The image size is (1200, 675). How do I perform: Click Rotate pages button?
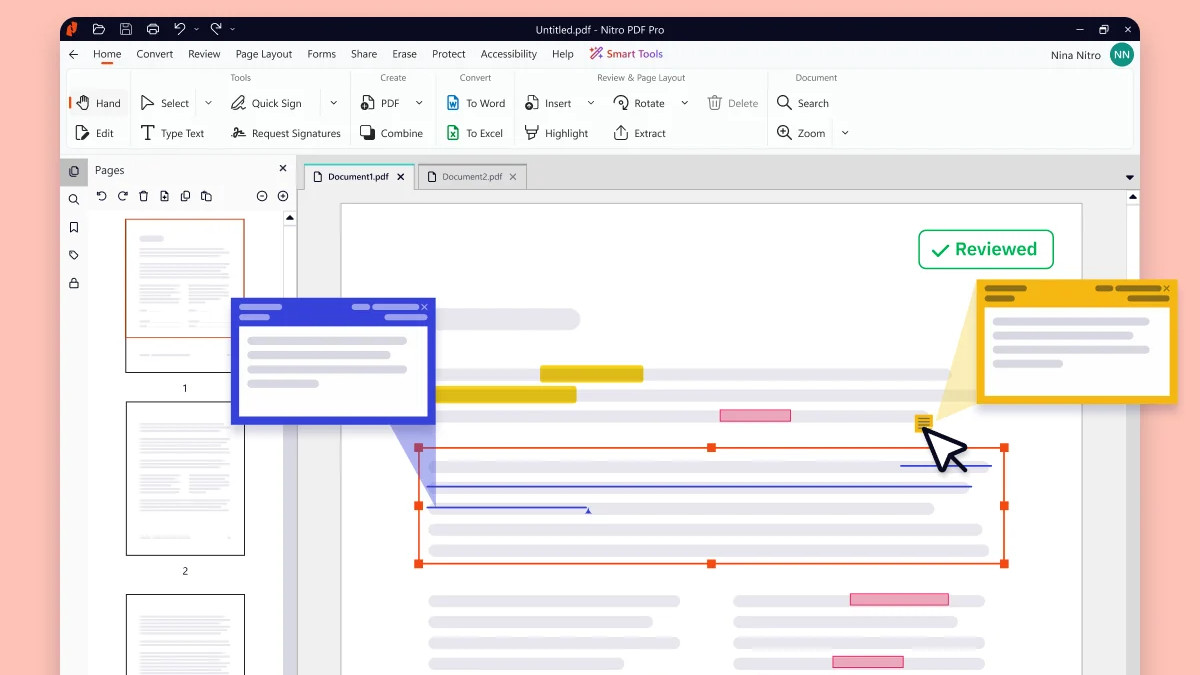click(x=639, y=103)
